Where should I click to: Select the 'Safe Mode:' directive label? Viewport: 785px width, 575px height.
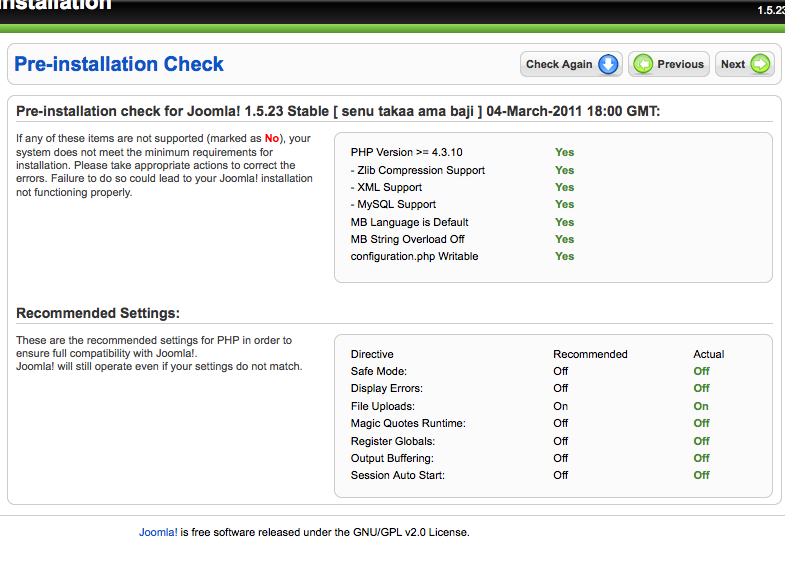pyautogui.click(x=378, y=371)
